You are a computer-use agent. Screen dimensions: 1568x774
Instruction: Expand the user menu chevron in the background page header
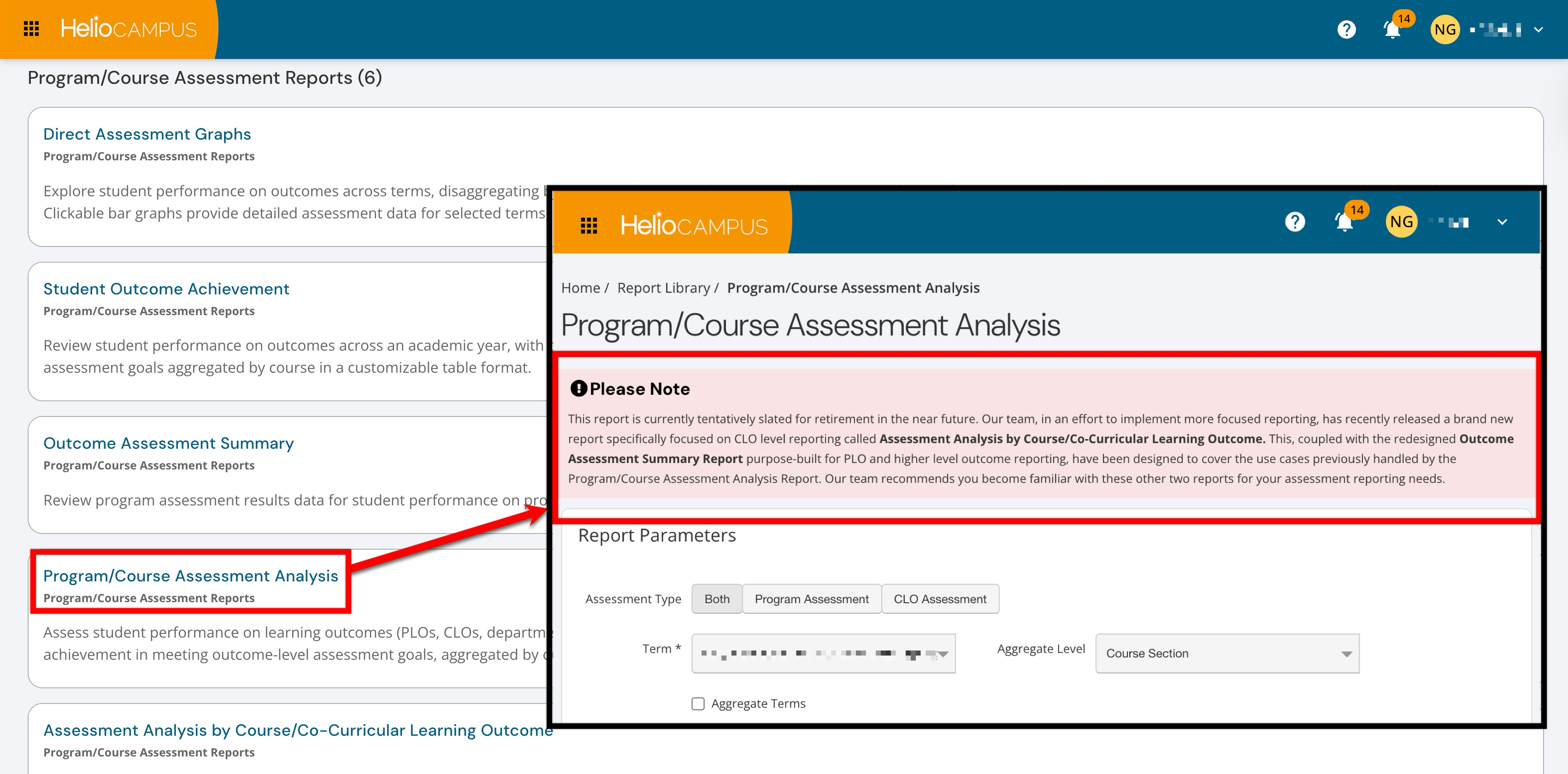pos(1538,29)
